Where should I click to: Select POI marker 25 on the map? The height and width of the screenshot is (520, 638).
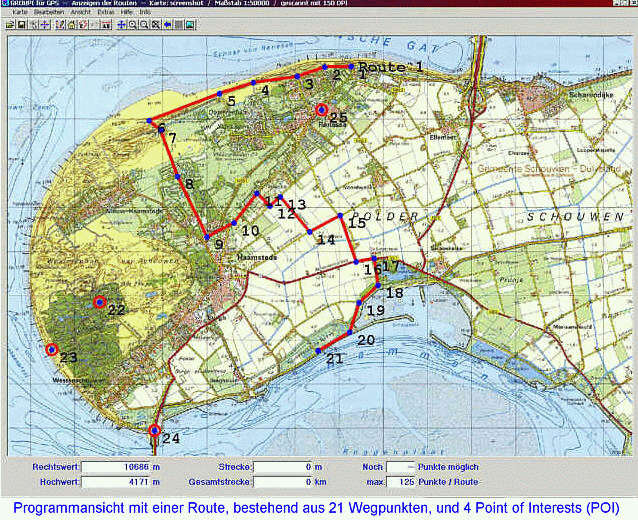tap(321, 110)
